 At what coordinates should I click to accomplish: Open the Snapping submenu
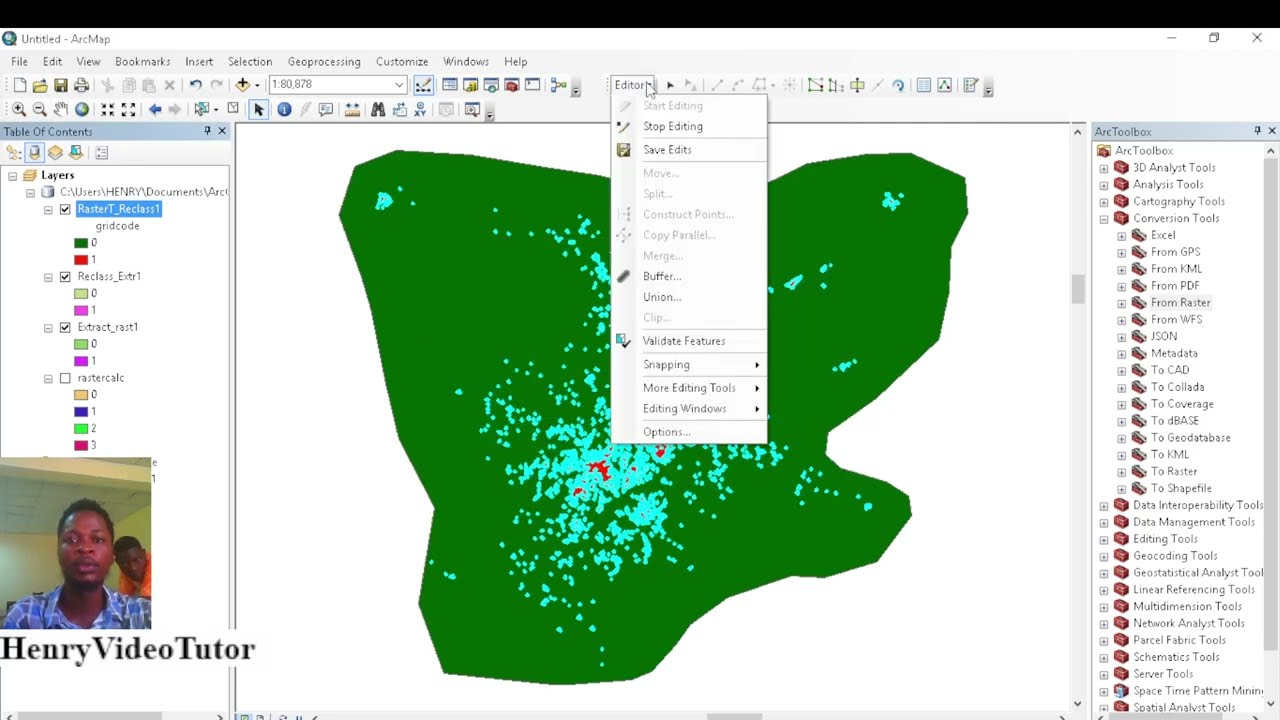(x=688, y=365)
